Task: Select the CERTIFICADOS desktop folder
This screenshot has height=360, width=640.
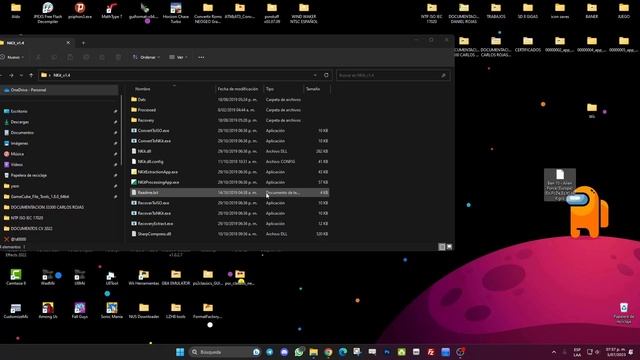Action: [528, 44]
